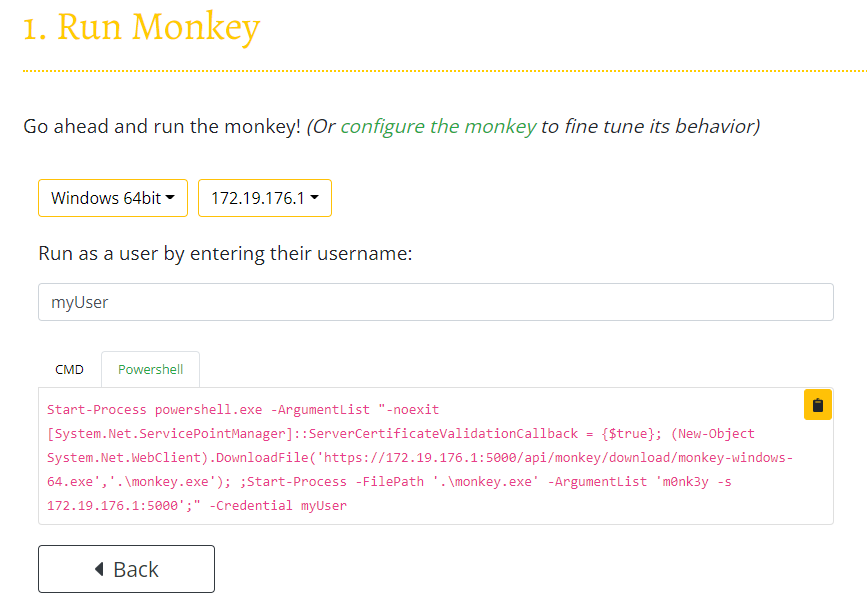Click inside the myUser username field
Screen dimensions: 867x613
coord(435,301)
